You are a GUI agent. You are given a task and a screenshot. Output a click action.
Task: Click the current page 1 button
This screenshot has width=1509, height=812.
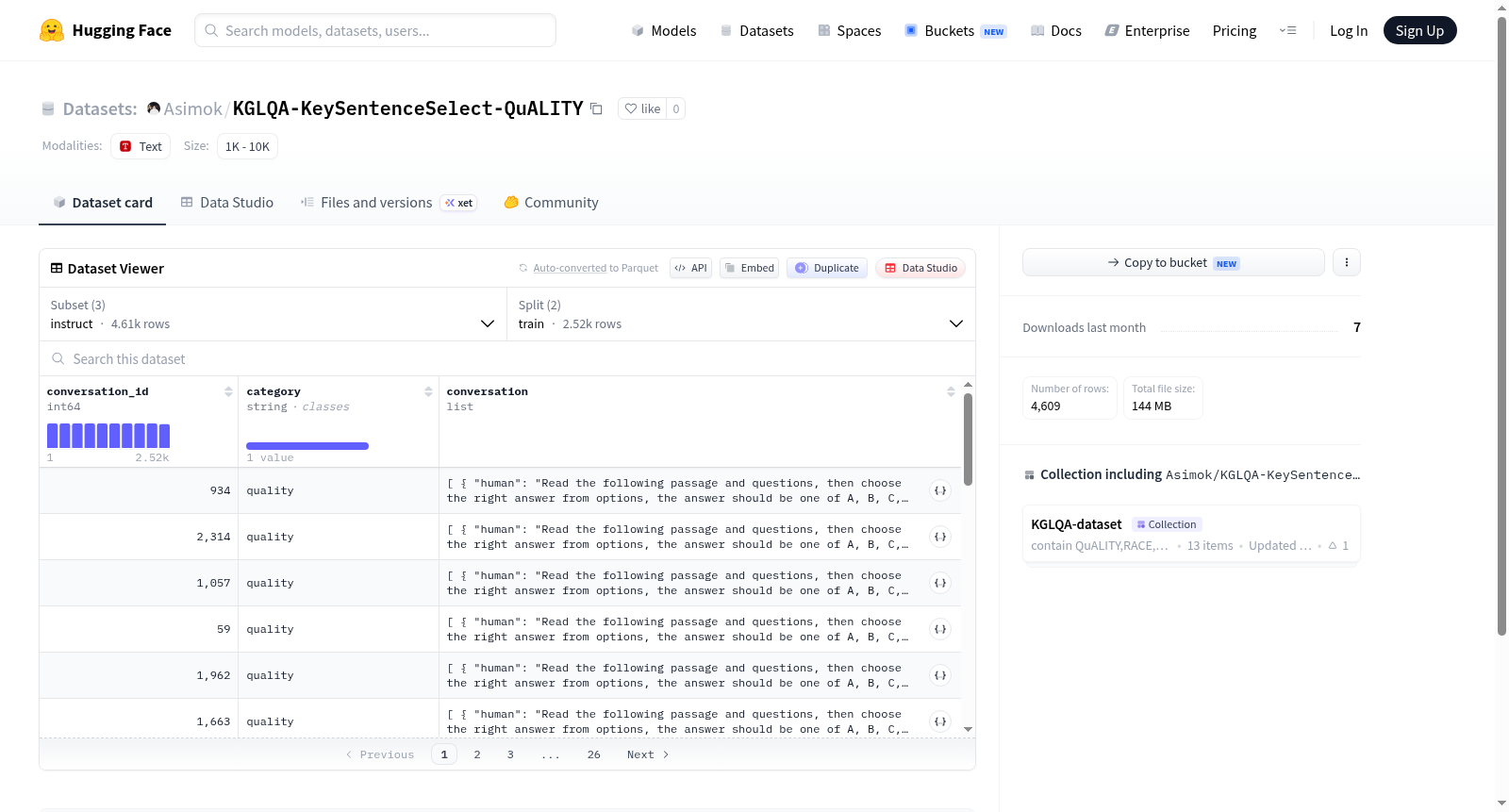coord(444,754)
